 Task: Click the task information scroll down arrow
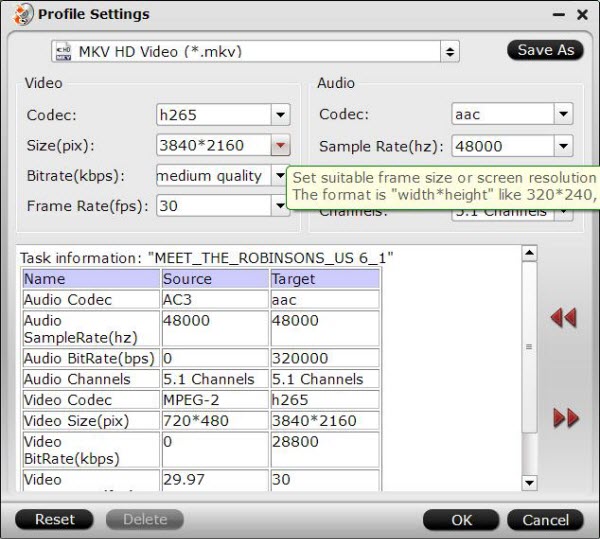(530, 483)
